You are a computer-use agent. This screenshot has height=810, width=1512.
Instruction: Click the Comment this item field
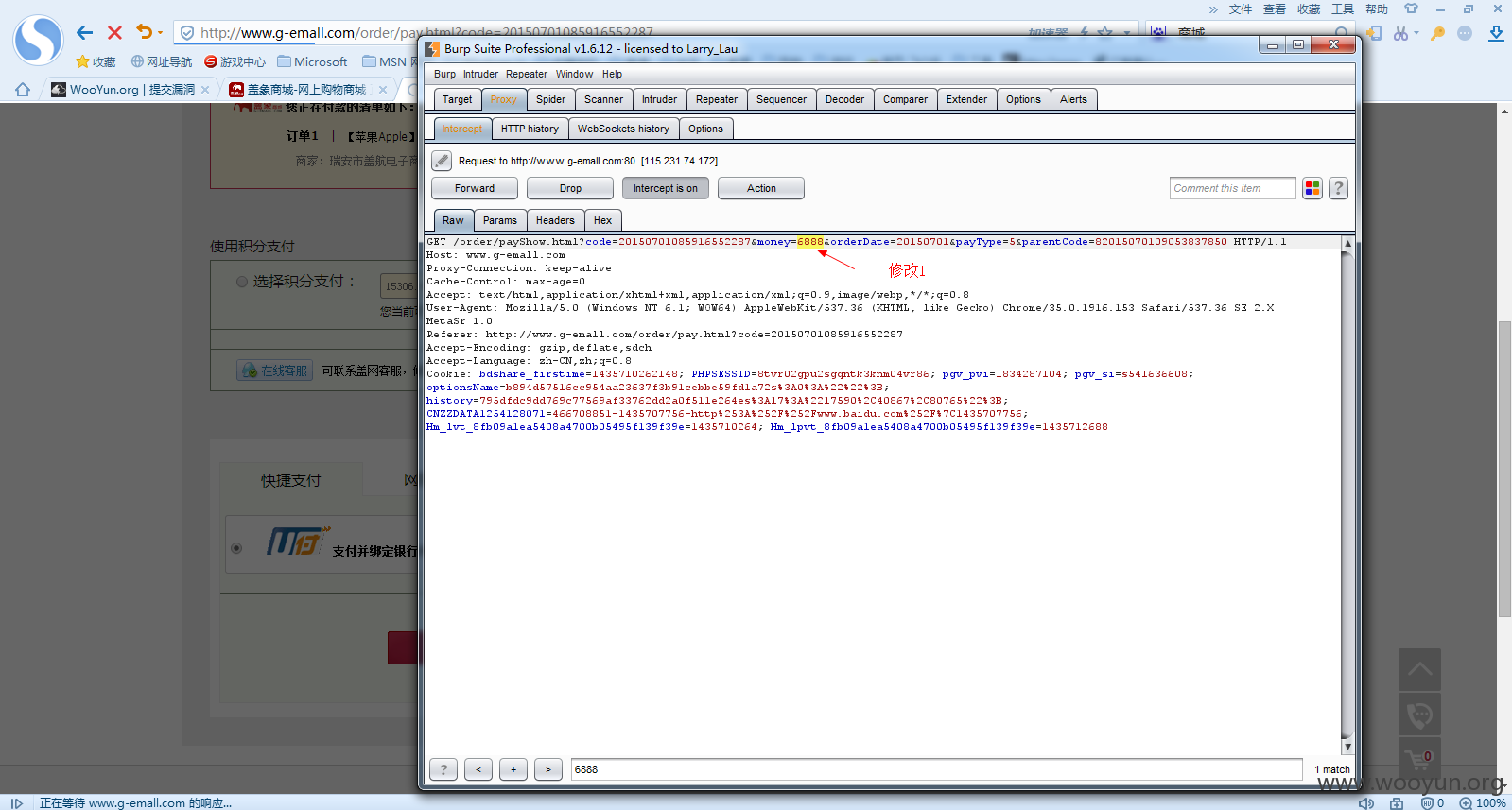[1233, 188]
